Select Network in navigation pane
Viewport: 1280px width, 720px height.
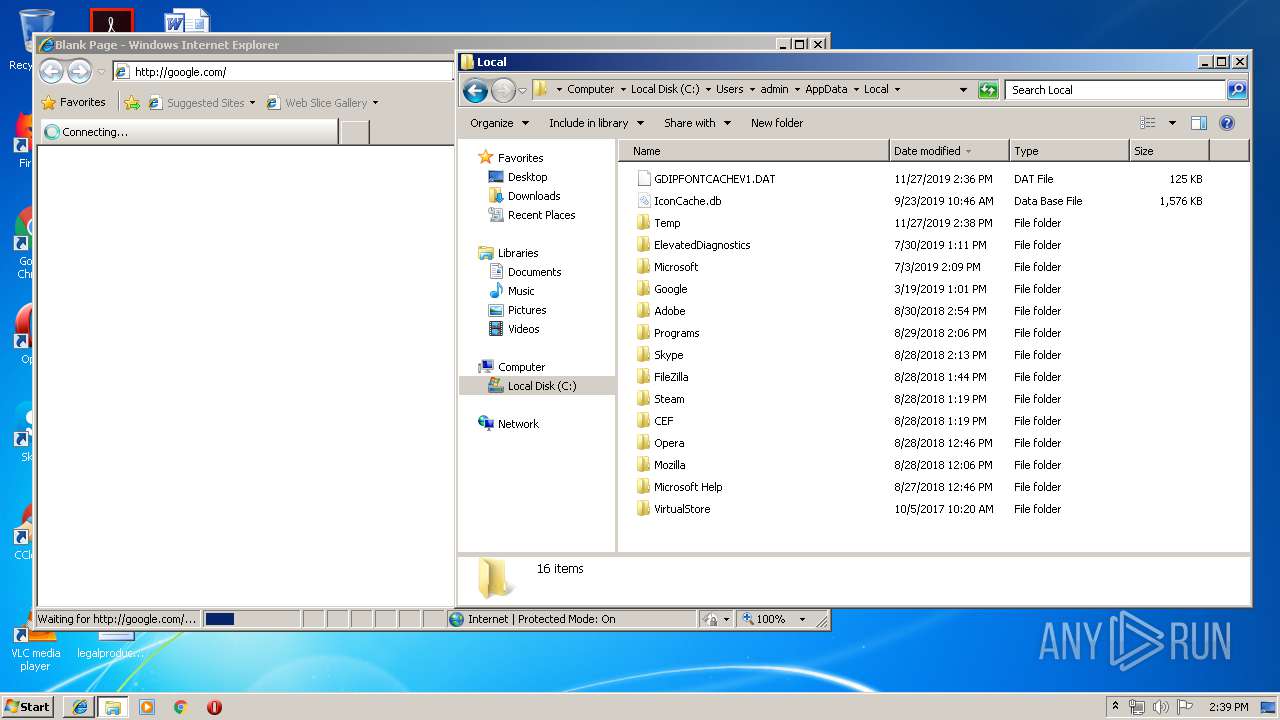pos(508,424)
